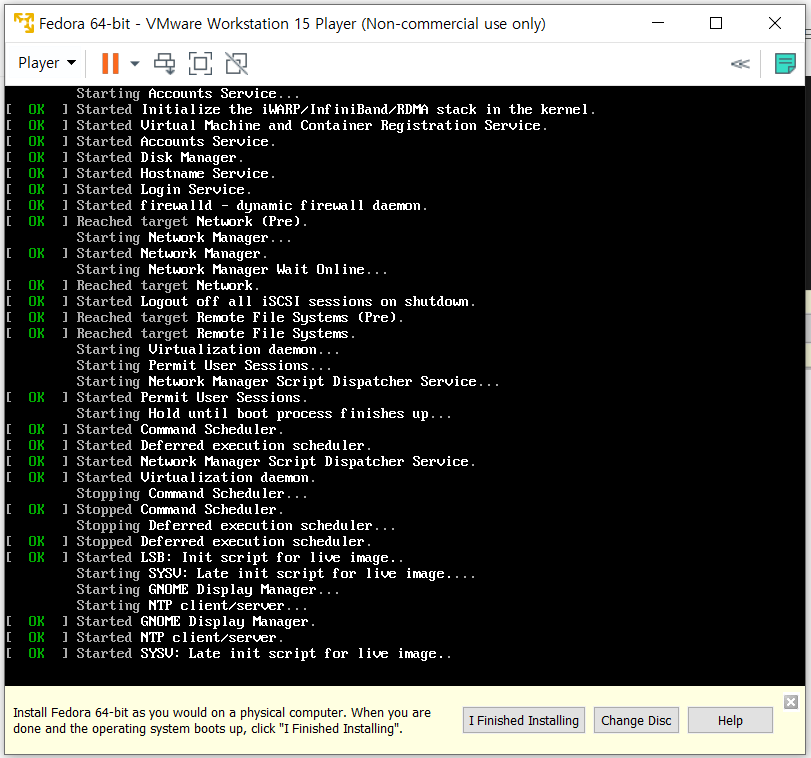Click 'Started Command Scheduler' line

coord(145,430)
